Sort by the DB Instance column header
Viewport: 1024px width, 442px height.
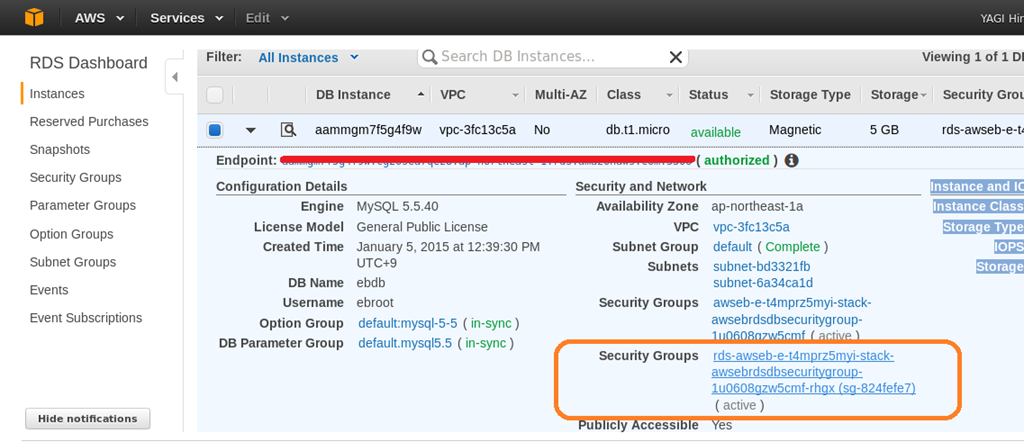click(353, 95)
